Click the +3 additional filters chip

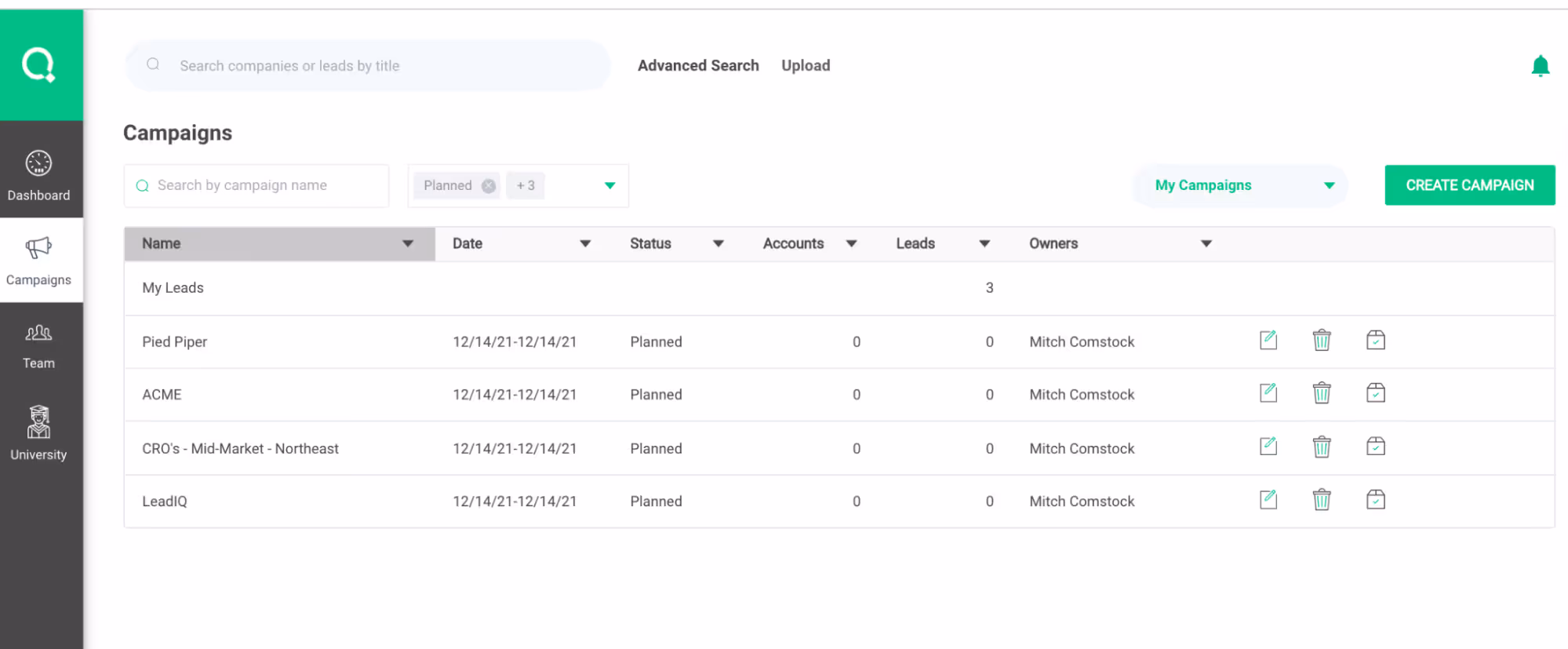[x=526, y=186]
